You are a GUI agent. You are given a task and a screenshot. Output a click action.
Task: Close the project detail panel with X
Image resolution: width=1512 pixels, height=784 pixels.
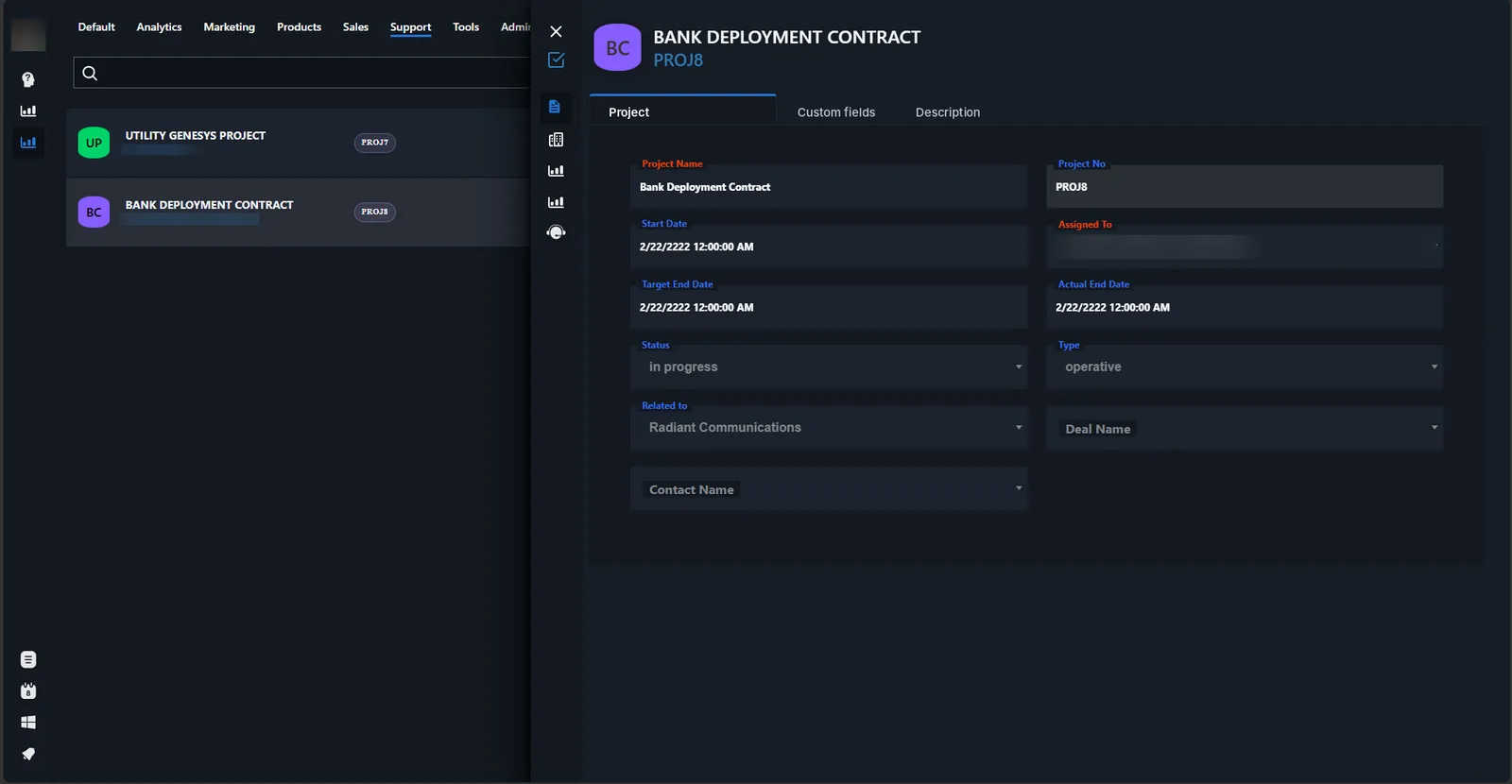pyautogui.click(x=556, y=32)
